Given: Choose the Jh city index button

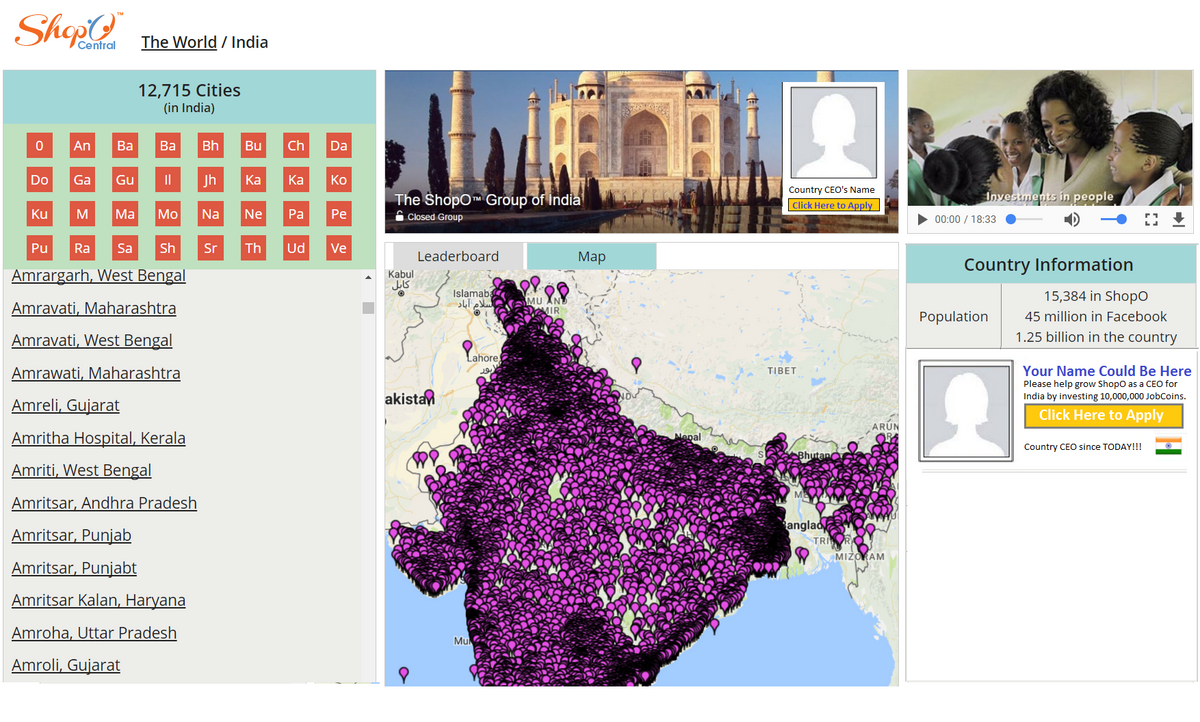Looking at the screenshot, I should pyautogui.click(x=210, y=180).
